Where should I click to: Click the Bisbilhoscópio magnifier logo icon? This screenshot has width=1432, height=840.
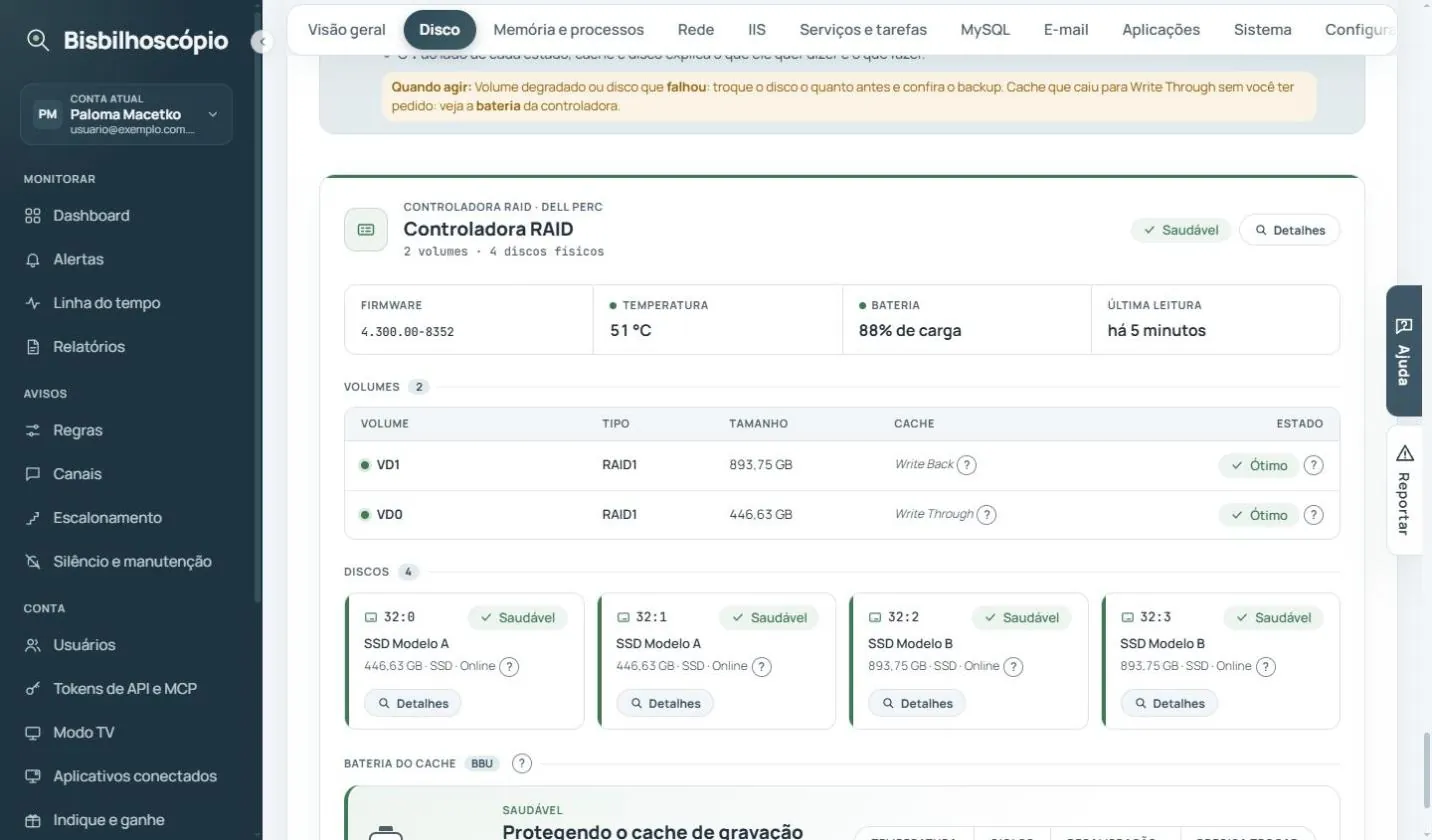pos(38,40)
